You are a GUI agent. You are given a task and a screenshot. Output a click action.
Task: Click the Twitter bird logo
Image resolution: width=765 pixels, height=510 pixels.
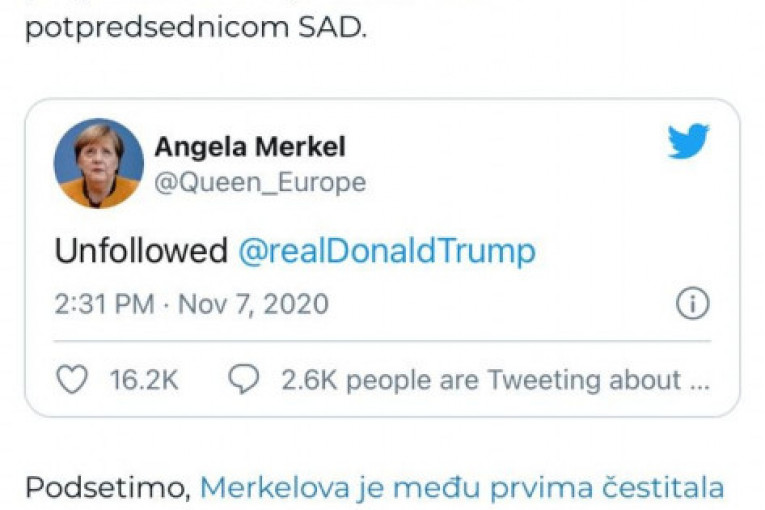[x=688, y=142]
